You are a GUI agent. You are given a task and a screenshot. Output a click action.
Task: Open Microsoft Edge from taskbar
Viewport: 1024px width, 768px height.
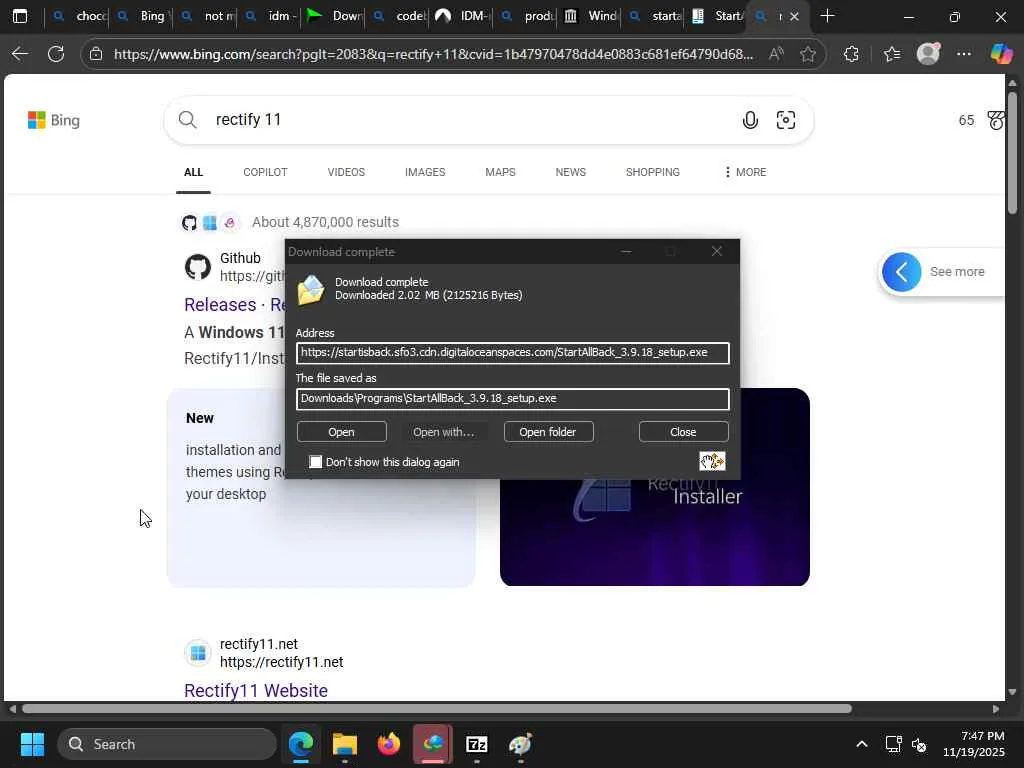(x=301, y=744)
